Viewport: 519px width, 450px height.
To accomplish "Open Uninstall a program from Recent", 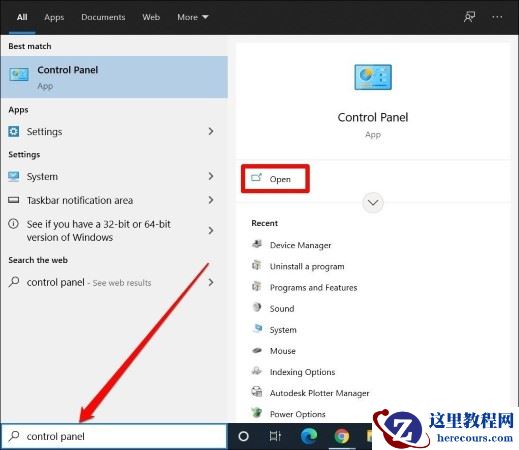I will click(x=307, y=266).
